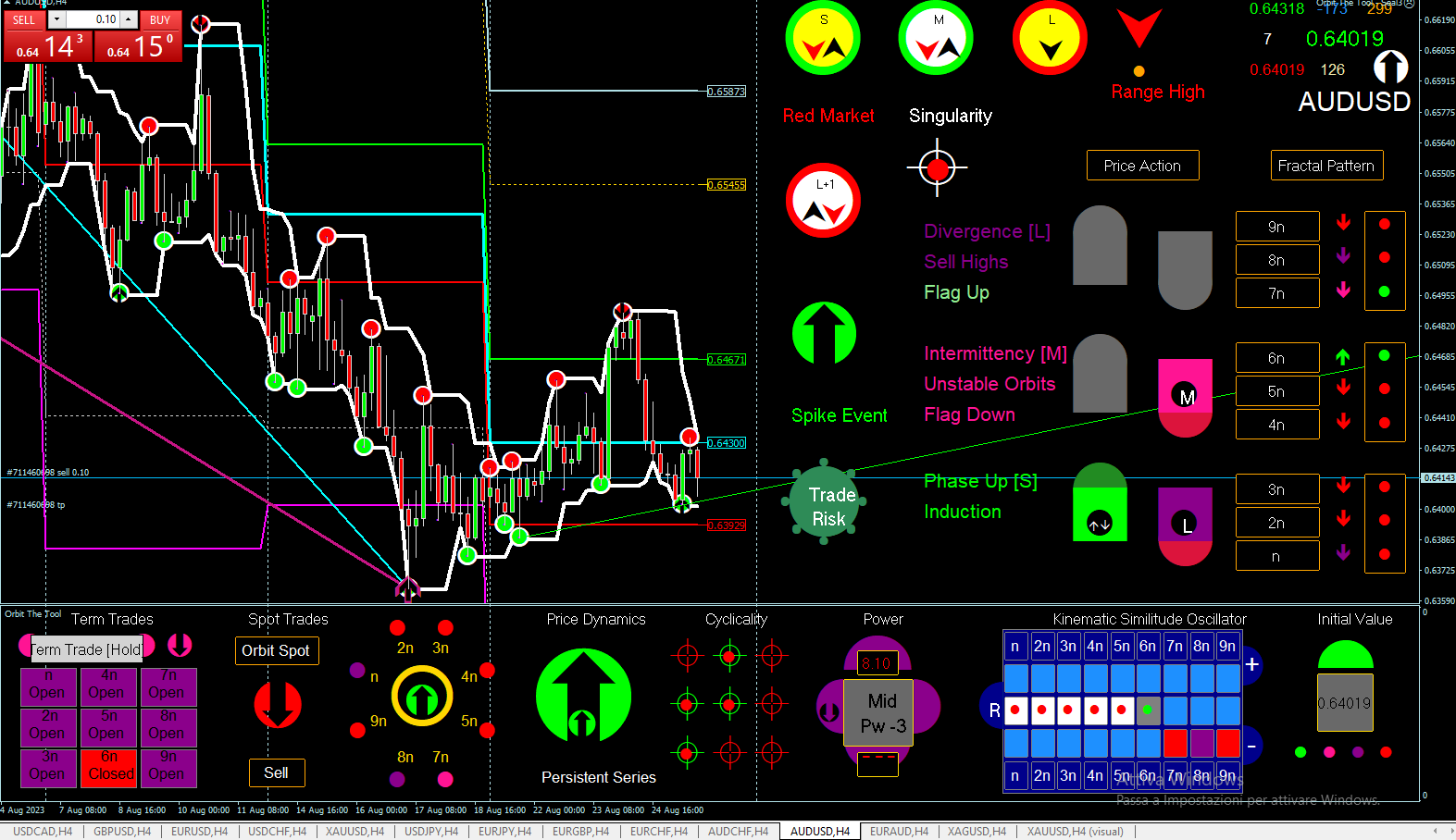The image size is (1456, 840).
Task: Click the green up arrow beside 6n
Action: [1343, 357]
